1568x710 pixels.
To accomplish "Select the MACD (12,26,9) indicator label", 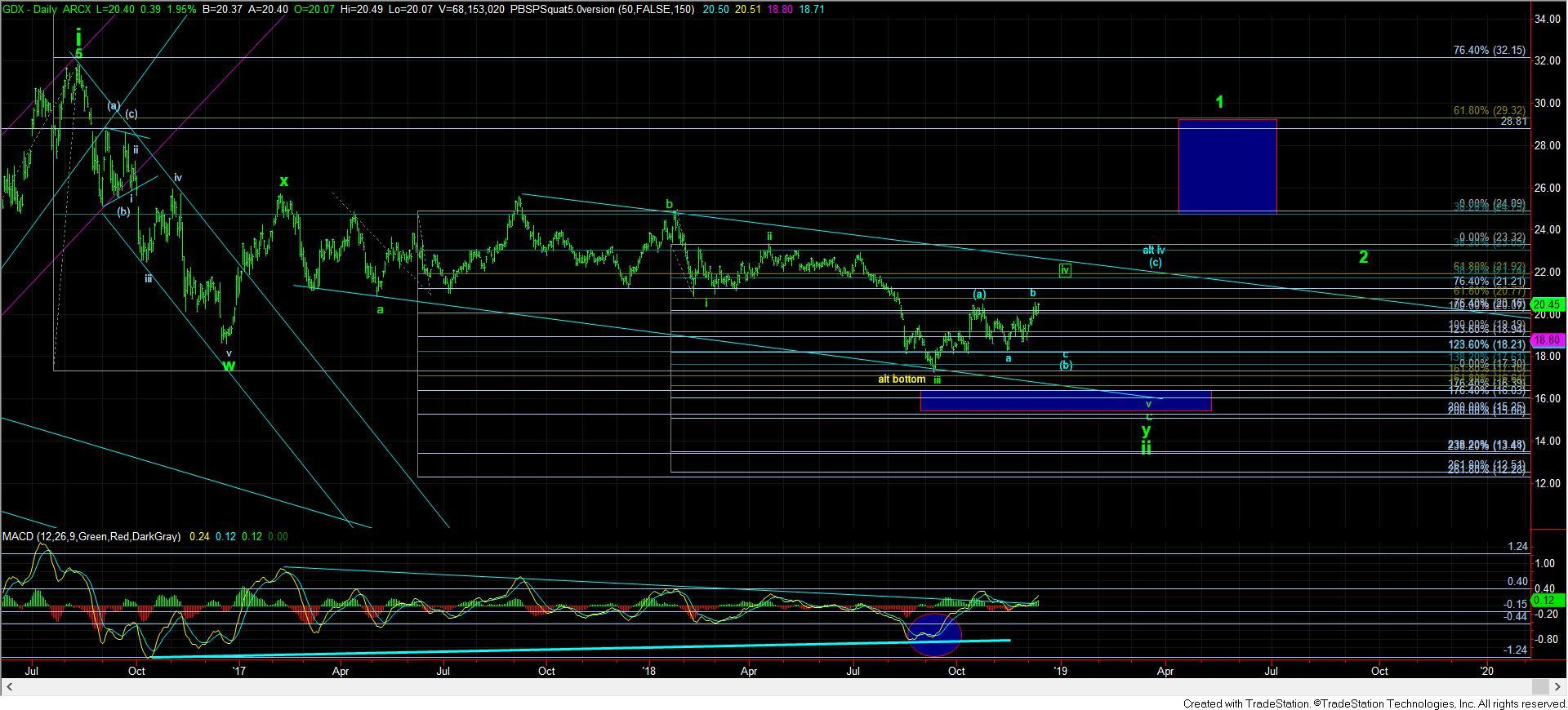I will click(x=91, y=537).
